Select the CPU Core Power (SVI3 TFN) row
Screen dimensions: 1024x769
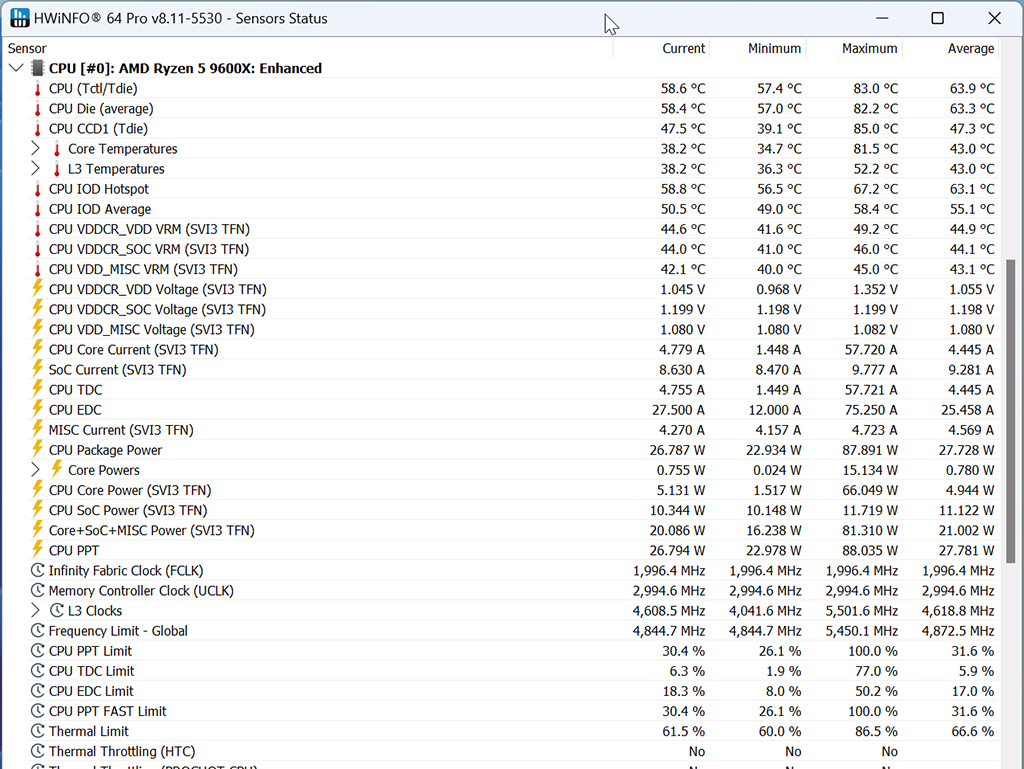pos(500,490)
